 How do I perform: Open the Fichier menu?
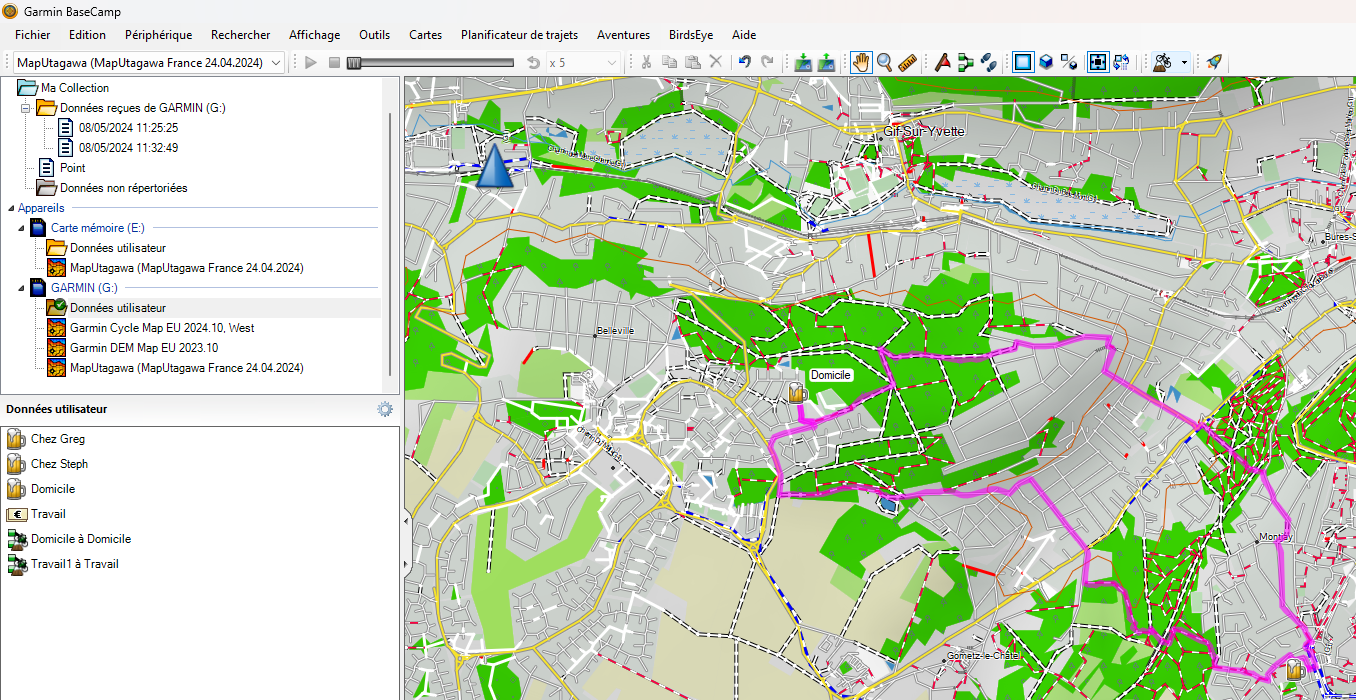point(33,35)
